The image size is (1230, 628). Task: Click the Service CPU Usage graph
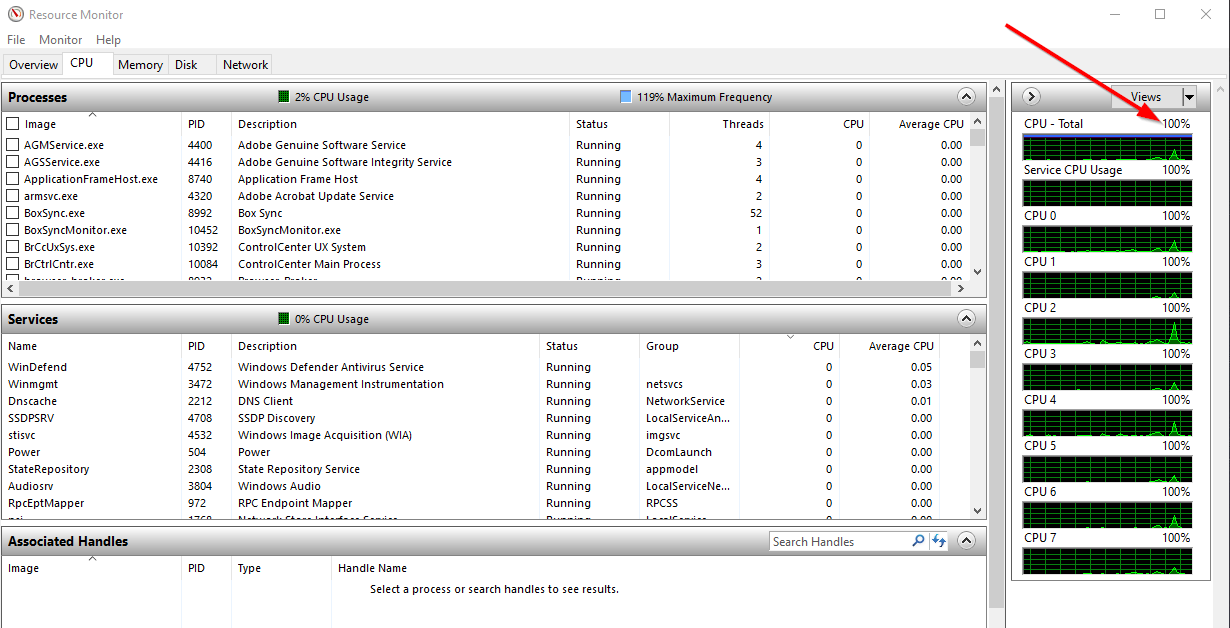tap(1108, 193)
